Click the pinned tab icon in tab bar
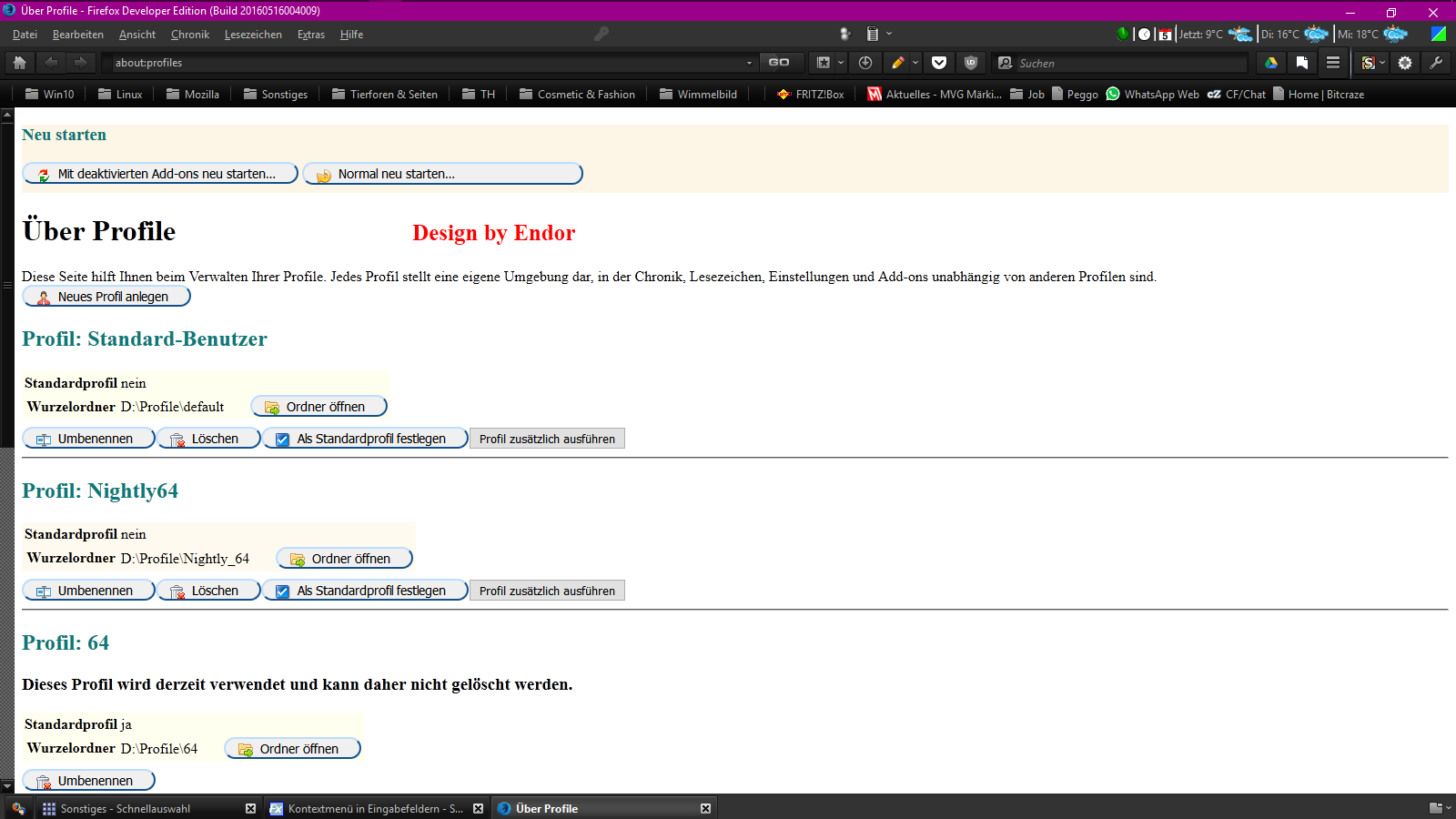This screenshot has width=1456, height=819. 17,808
